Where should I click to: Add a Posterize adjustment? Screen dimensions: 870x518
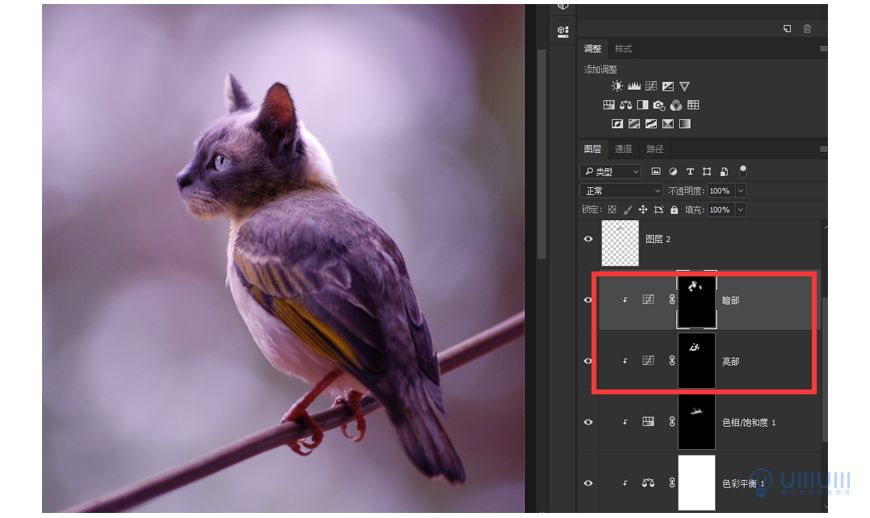[x=634, y=124]
